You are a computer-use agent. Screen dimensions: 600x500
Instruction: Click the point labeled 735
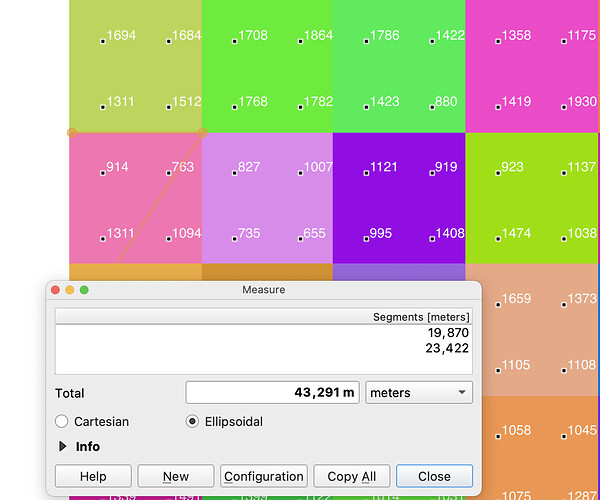click(235, 239)
